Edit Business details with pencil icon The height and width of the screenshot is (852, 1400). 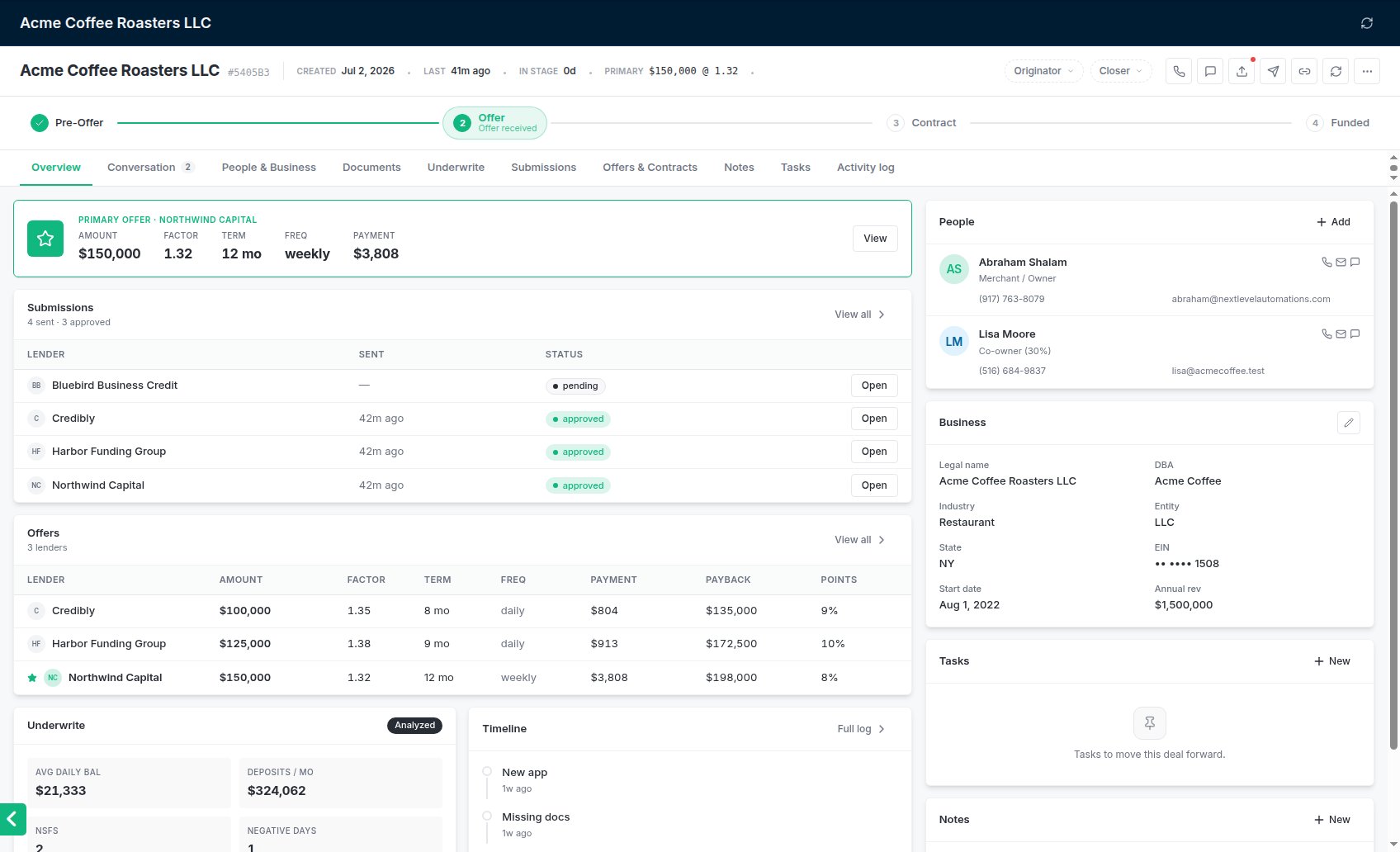pos(1349,423)
